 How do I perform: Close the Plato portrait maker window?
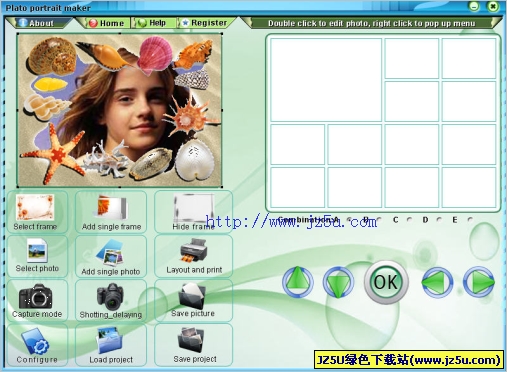(x=493, y=6)
